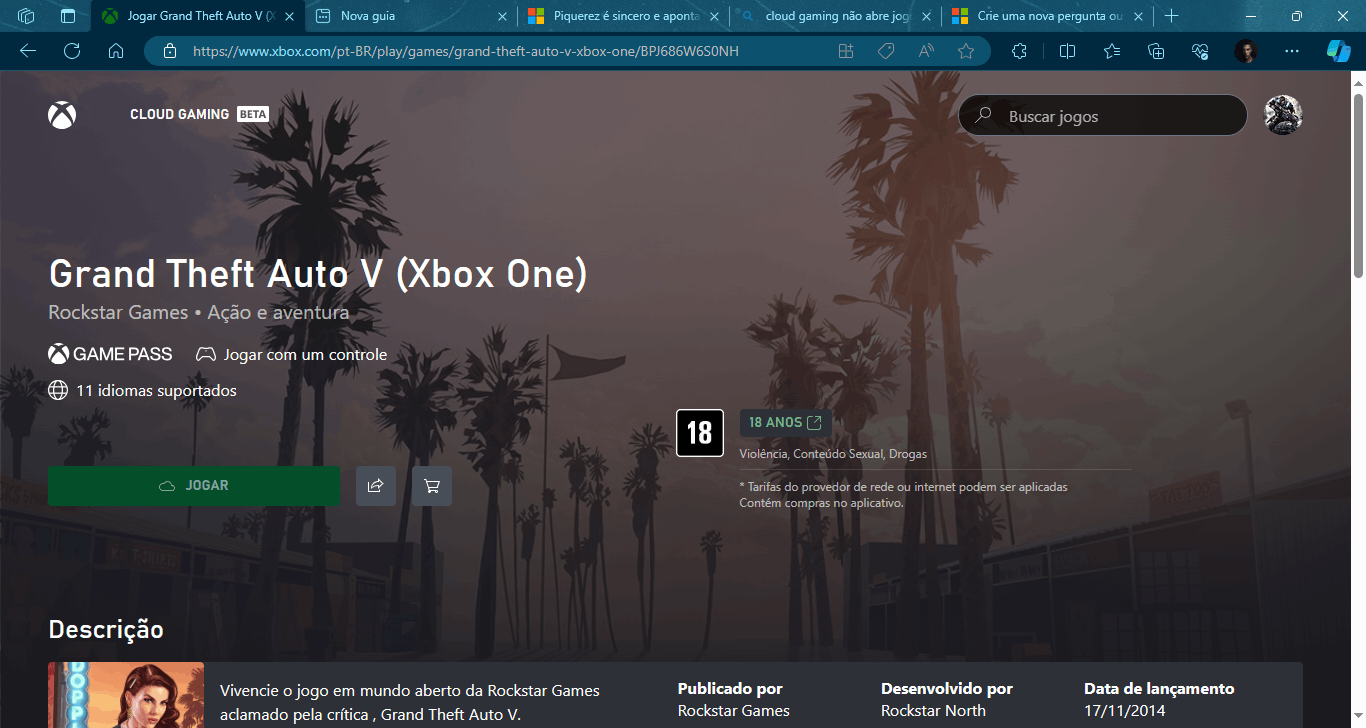Start the game with the Jogar button

coord(194,485)
